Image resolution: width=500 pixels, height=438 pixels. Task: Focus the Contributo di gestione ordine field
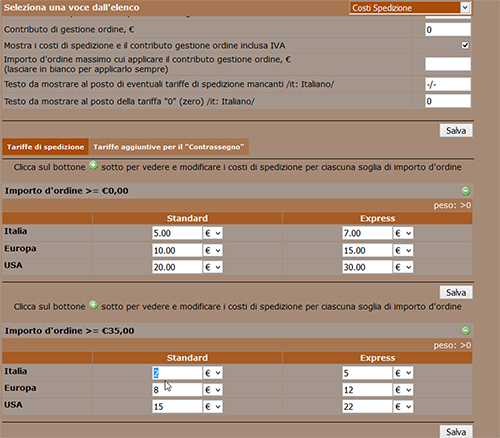click(x=448, y=30)
